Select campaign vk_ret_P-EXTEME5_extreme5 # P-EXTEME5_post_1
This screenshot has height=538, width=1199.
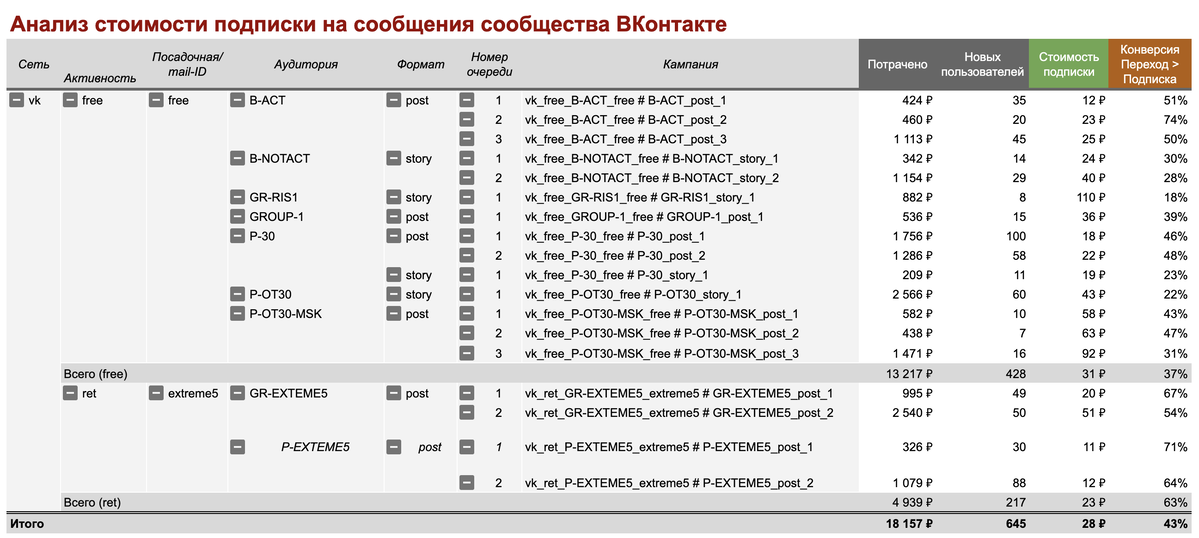[x=668, y=447]
